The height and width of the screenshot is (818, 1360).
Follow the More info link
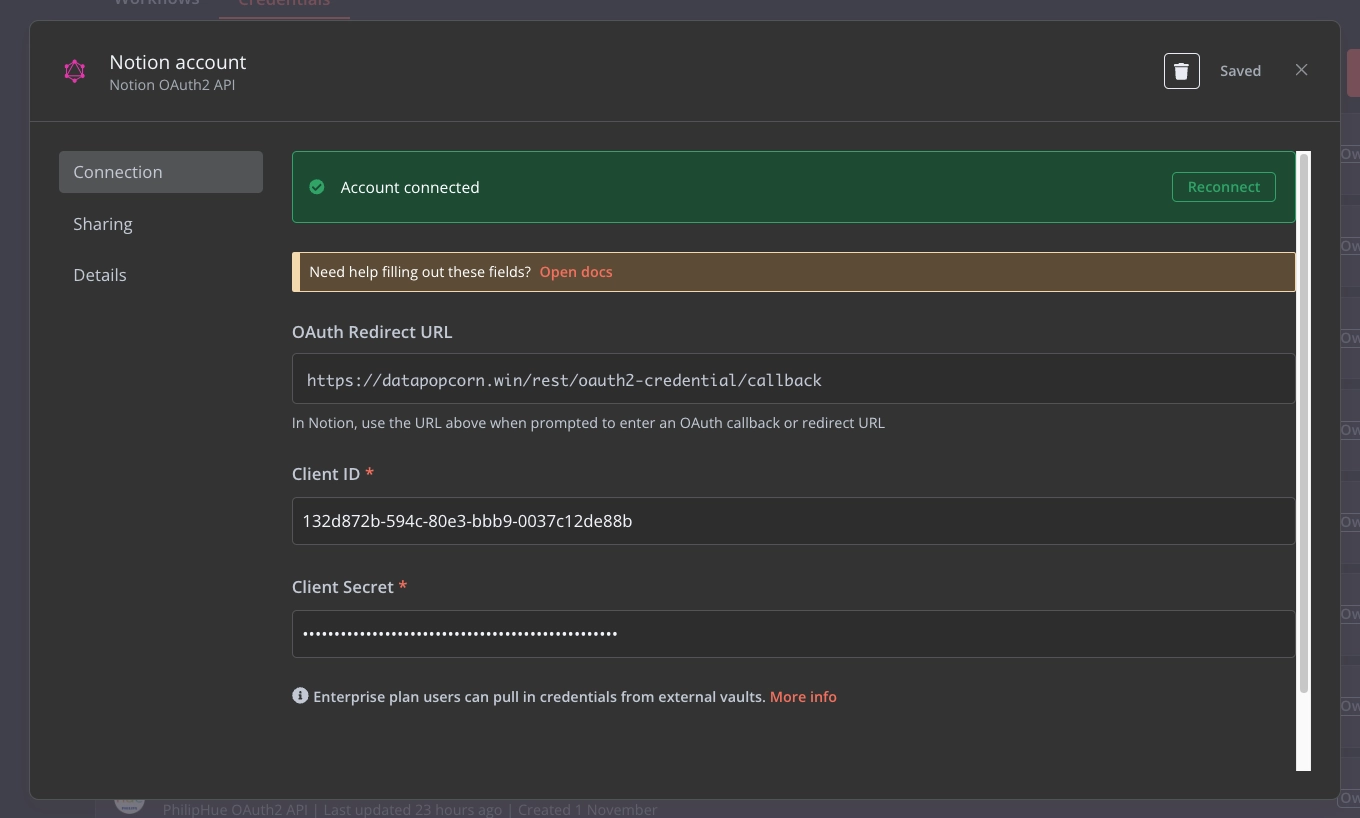pyautogui.click(x=803, y=697)
